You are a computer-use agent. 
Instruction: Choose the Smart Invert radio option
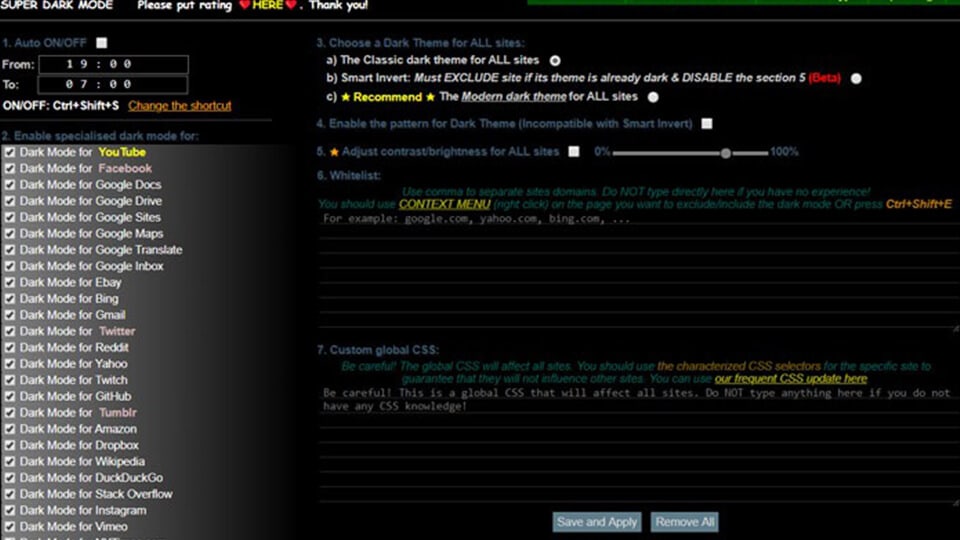tap(856, 78)
